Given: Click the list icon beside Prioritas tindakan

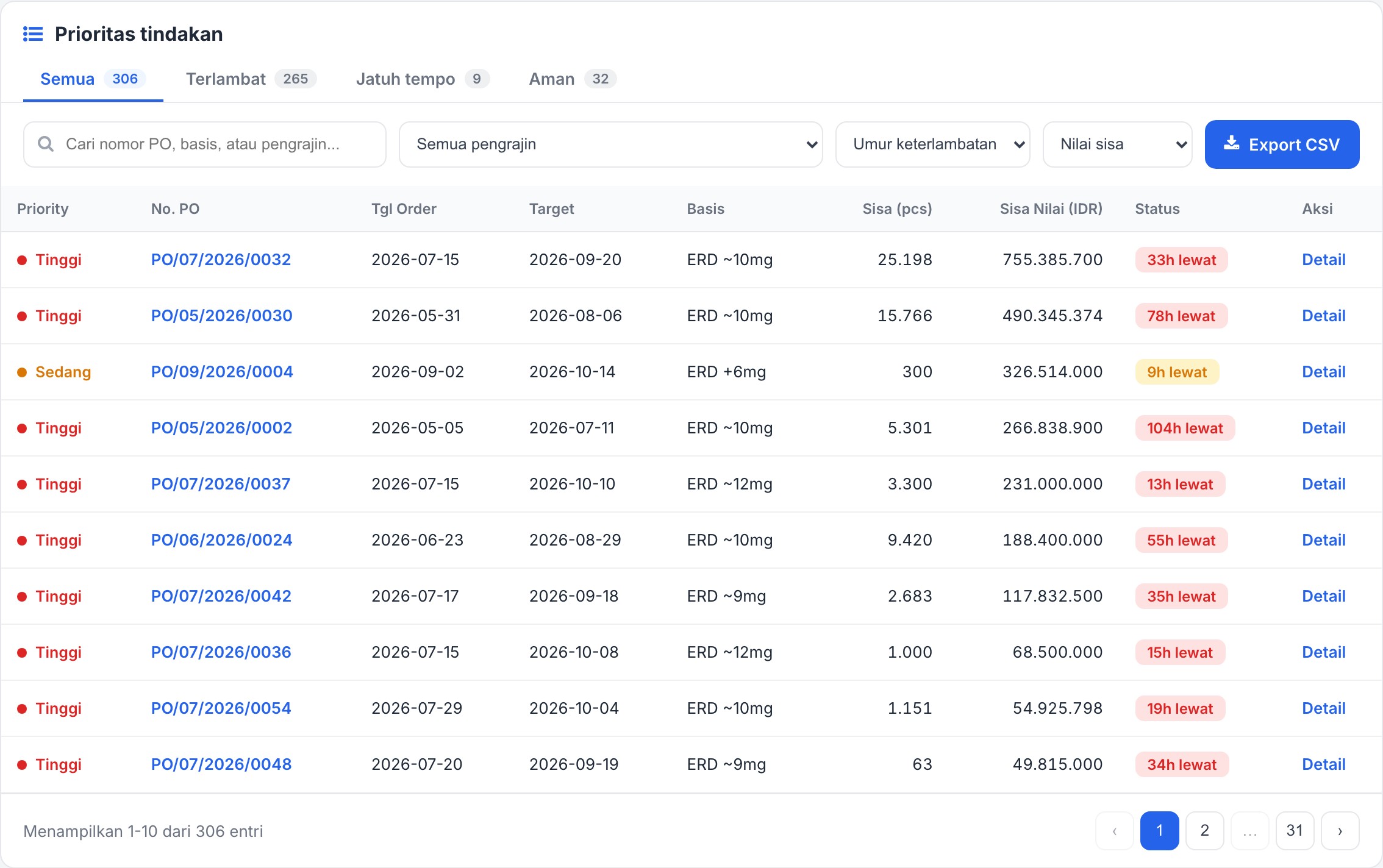Looking at the screenshot, I should coord(33,34).
